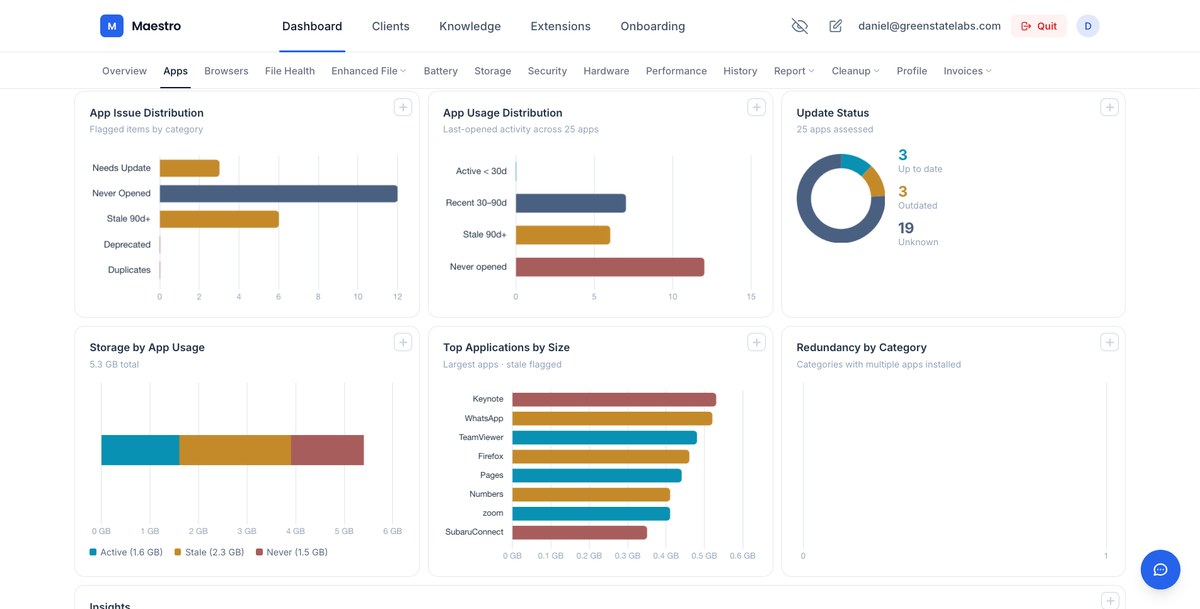Open the Cleanup dropdown menu

tap(856, 71)
